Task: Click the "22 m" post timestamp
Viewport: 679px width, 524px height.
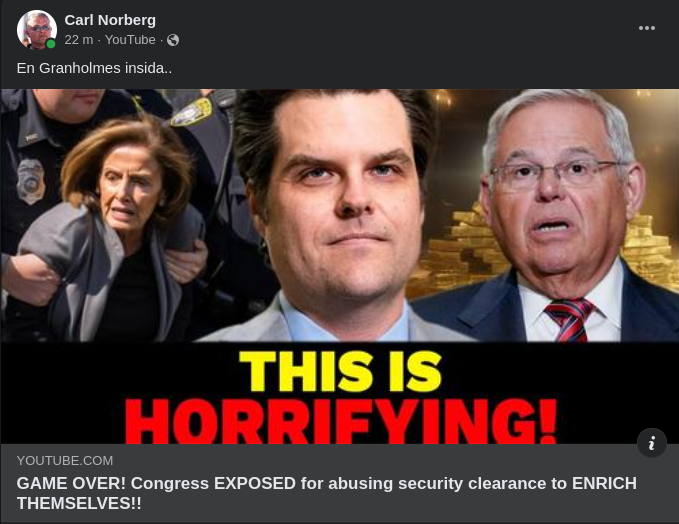Action: 79,40
